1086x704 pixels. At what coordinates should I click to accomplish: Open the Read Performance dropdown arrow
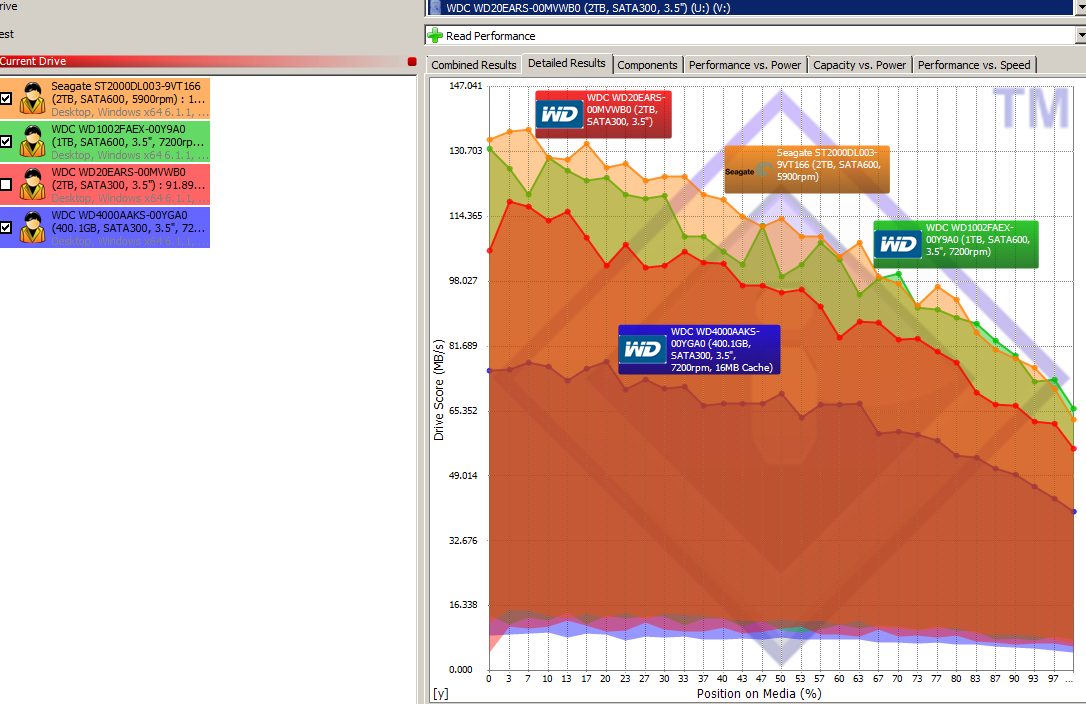pos(1080,35)
